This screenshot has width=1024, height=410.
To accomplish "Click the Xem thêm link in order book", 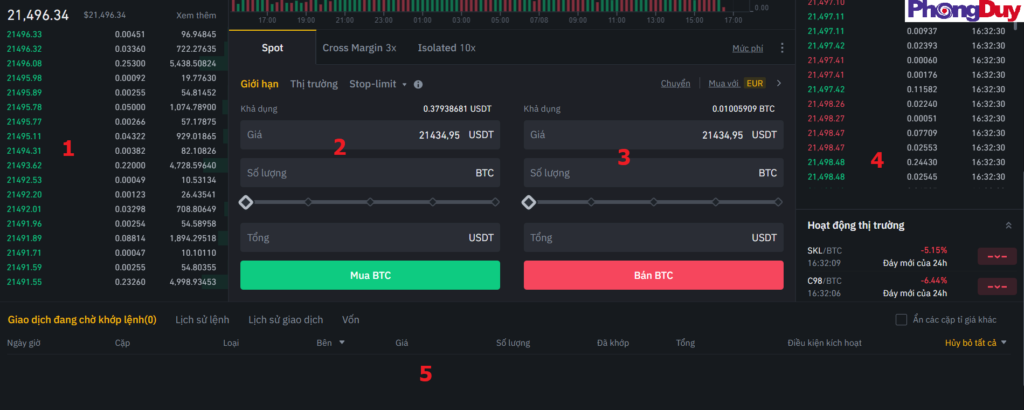I will click(x=194, y=16).
